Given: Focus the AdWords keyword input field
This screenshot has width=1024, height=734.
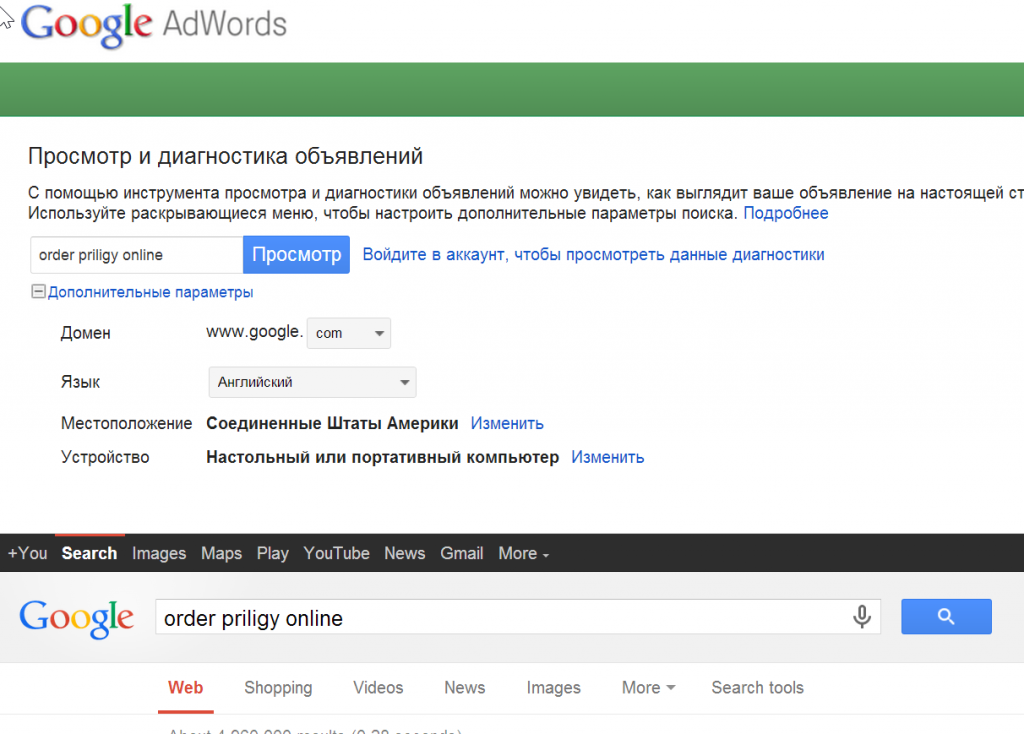Looking at the screenshot, I should point(136,255).
